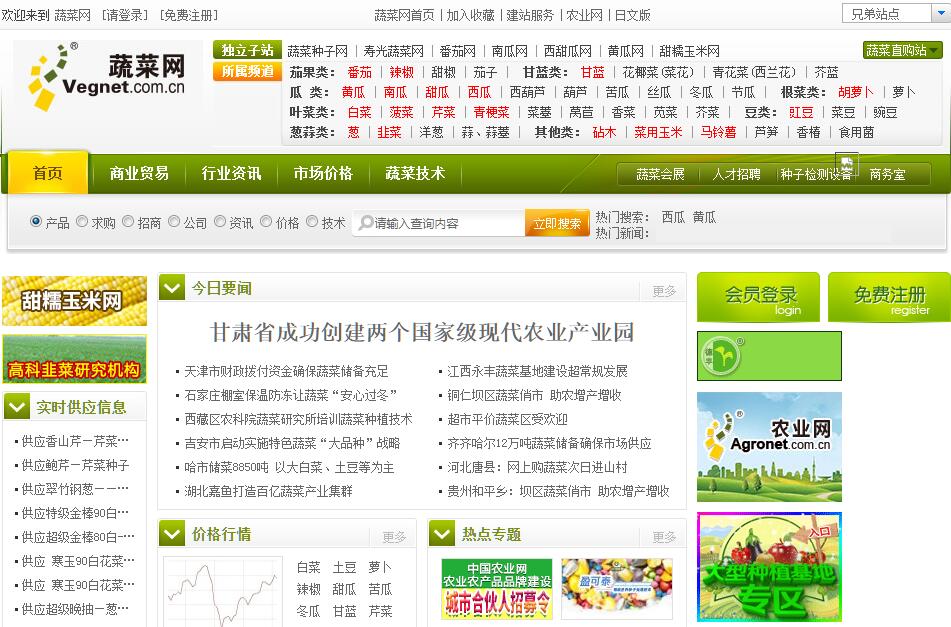Select the 资讯 radio button

click(220, 222)
